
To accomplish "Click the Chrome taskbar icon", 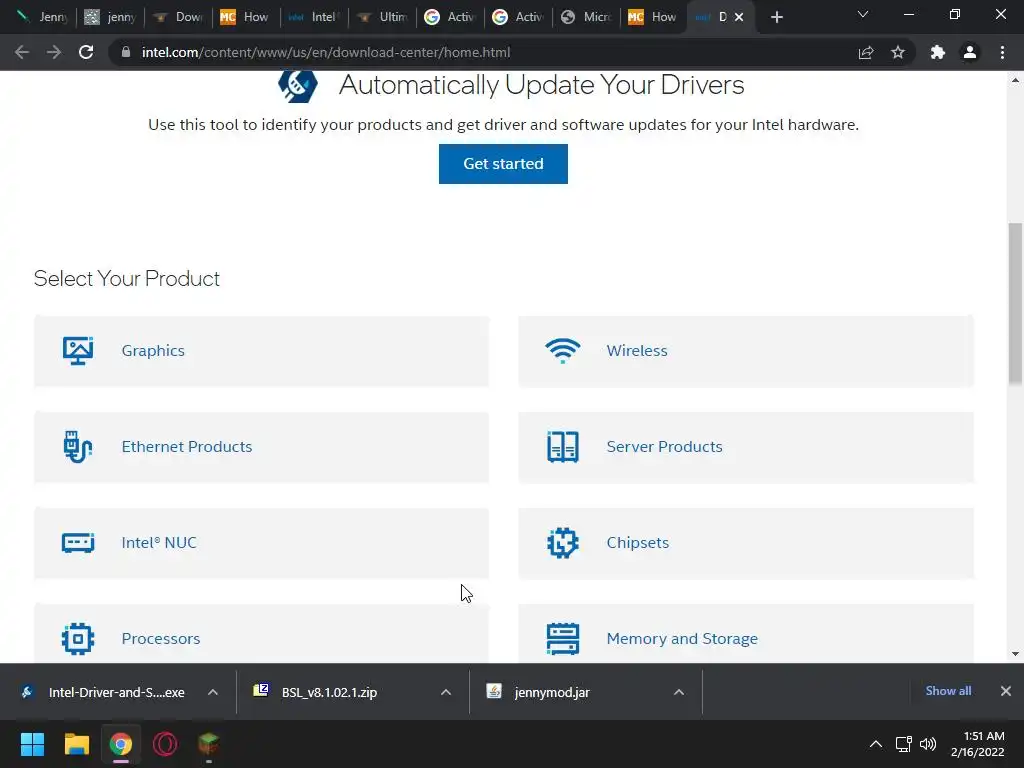I will coord(120,744).
